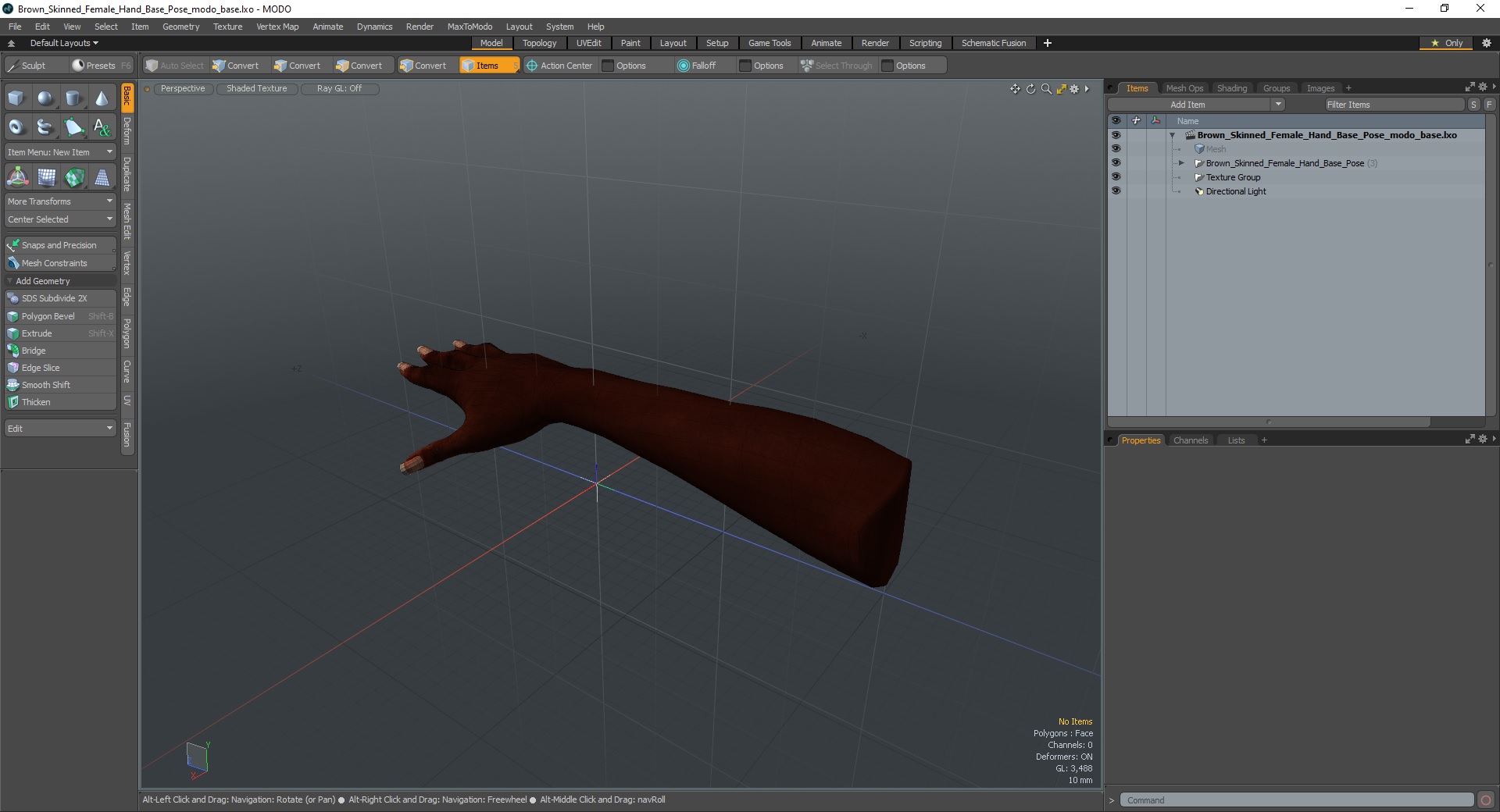Open the viewport settings gear
Viewport: 1500px width, 812px height.
coord(1074,89)
